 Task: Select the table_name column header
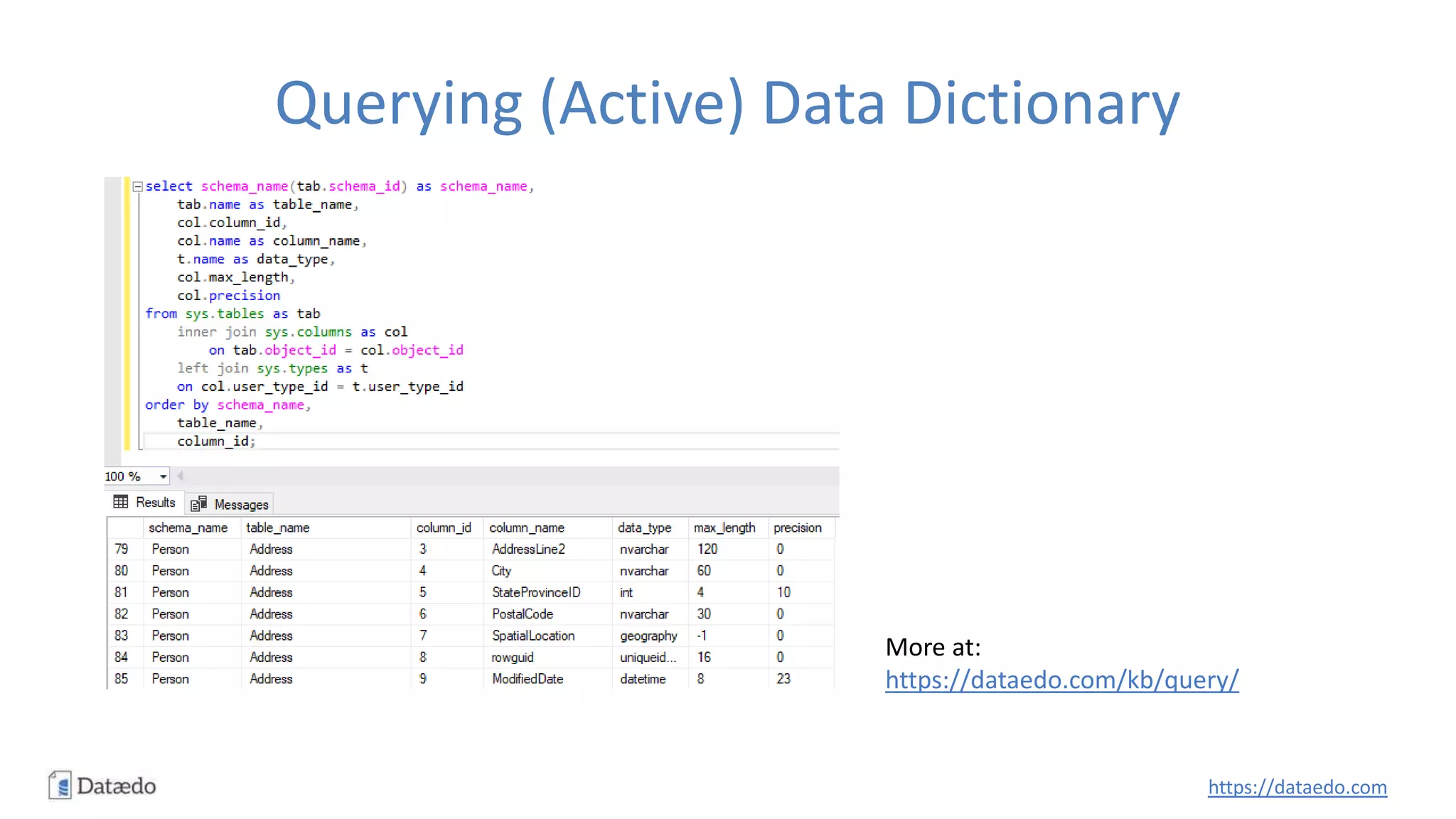pyautogui.click(x=277, y=528)
